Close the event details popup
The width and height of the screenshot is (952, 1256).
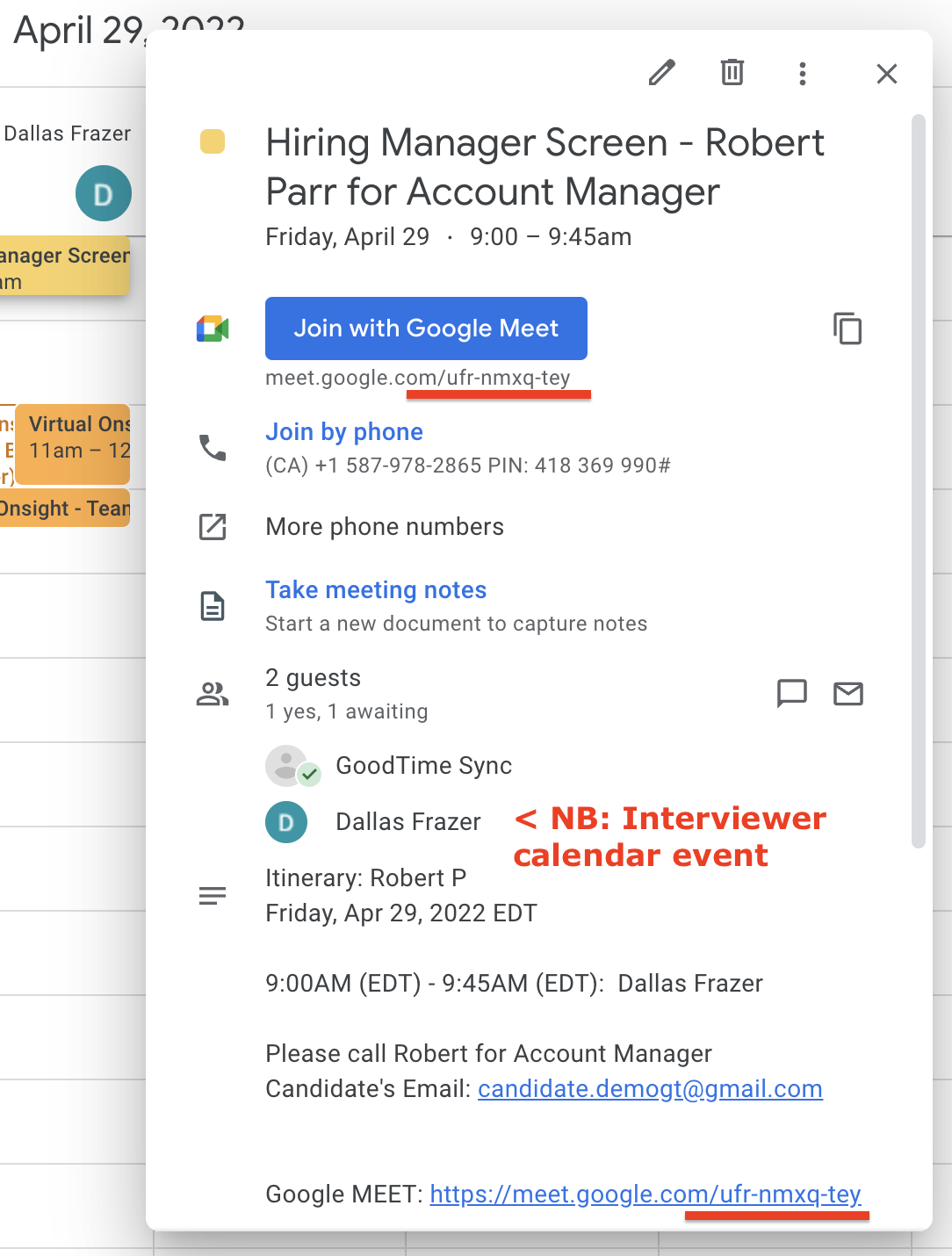(887, 74)
